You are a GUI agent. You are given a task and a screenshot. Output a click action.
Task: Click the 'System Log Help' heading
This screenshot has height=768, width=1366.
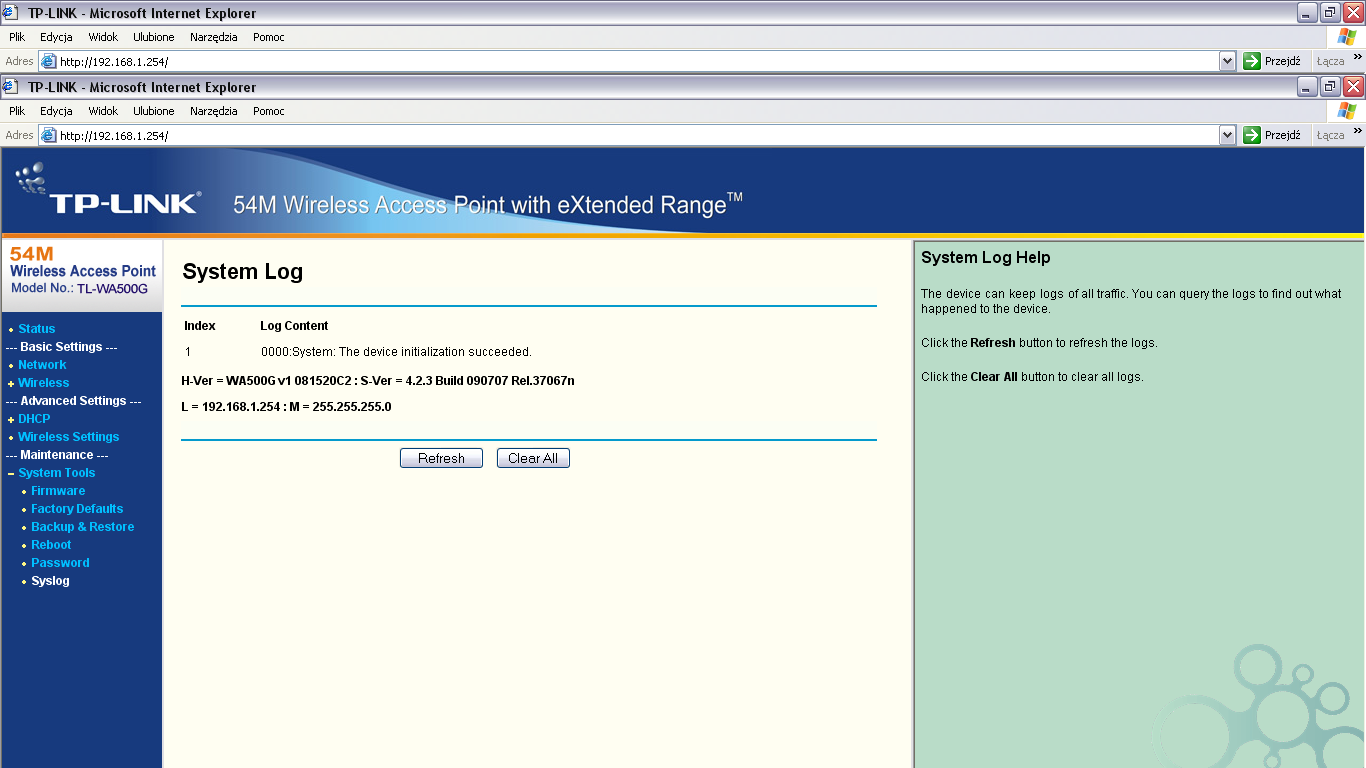coord(986,258)
